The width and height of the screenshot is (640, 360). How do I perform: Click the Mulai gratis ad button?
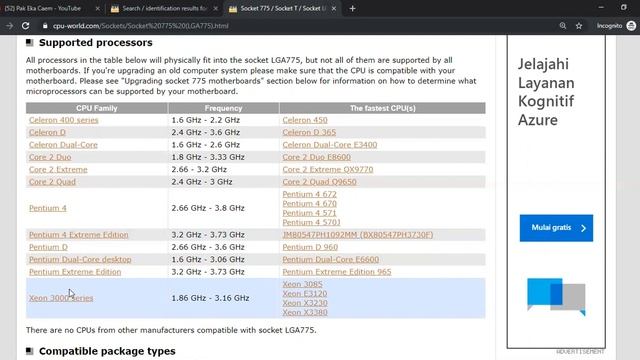pyautogui.click(x=556, y=228)
